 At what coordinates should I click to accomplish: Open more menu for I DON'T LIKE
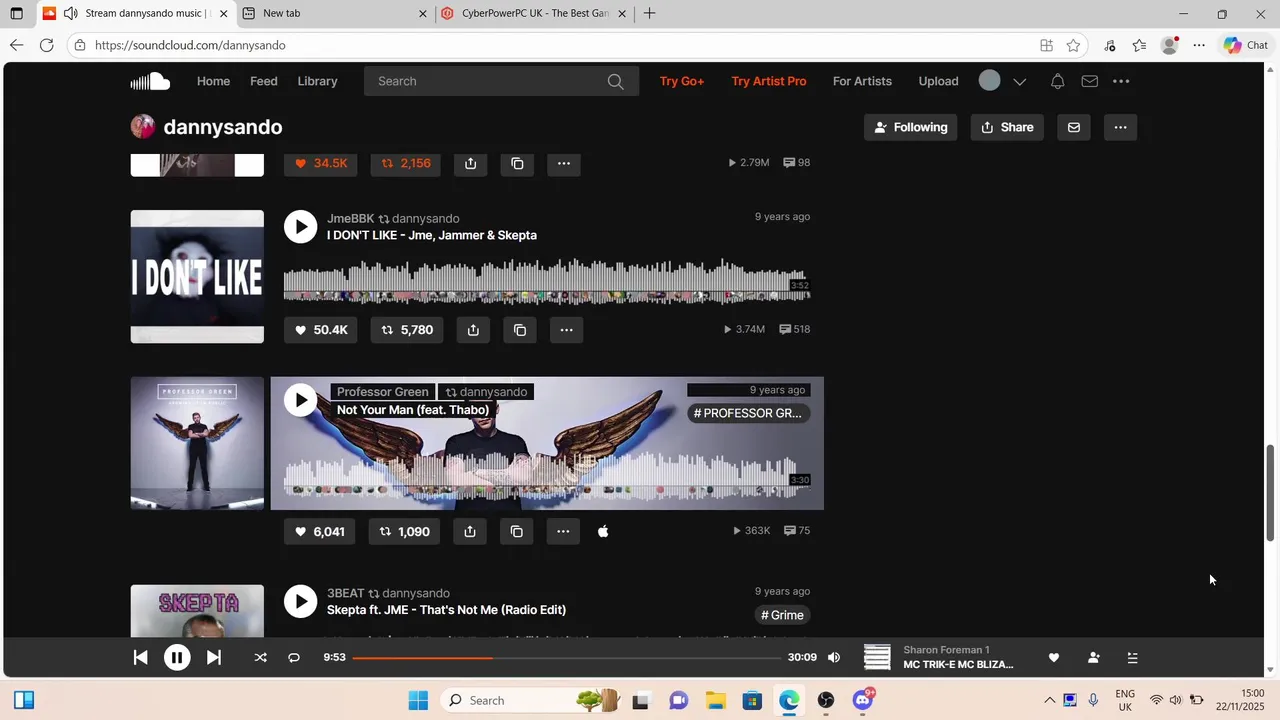coord(566,330)
